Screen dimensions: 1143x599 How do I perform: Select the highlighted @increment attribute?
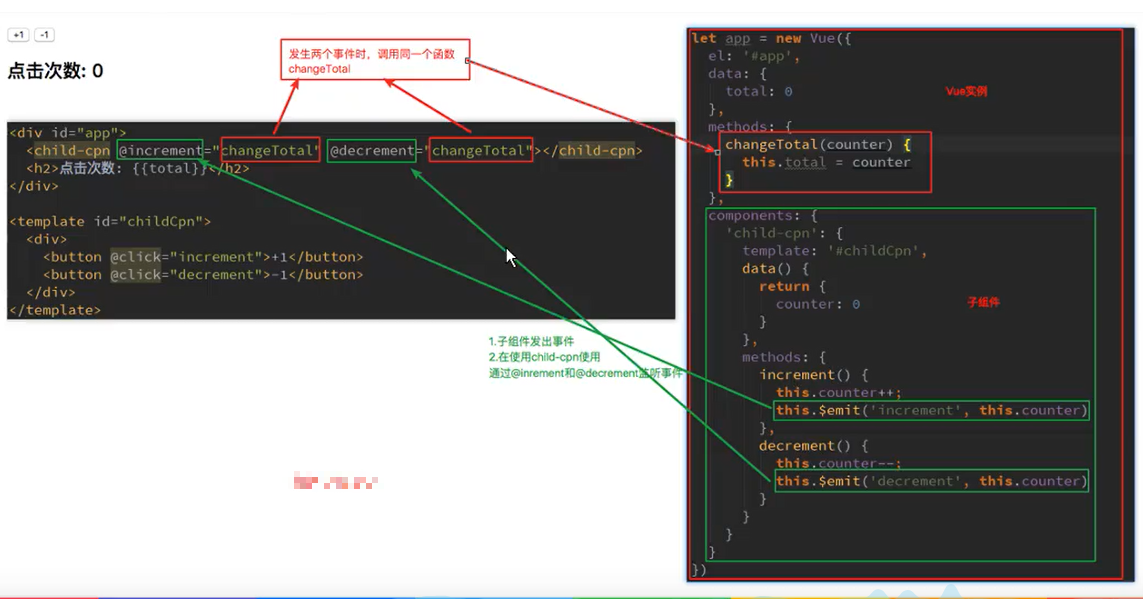[161, 150]
